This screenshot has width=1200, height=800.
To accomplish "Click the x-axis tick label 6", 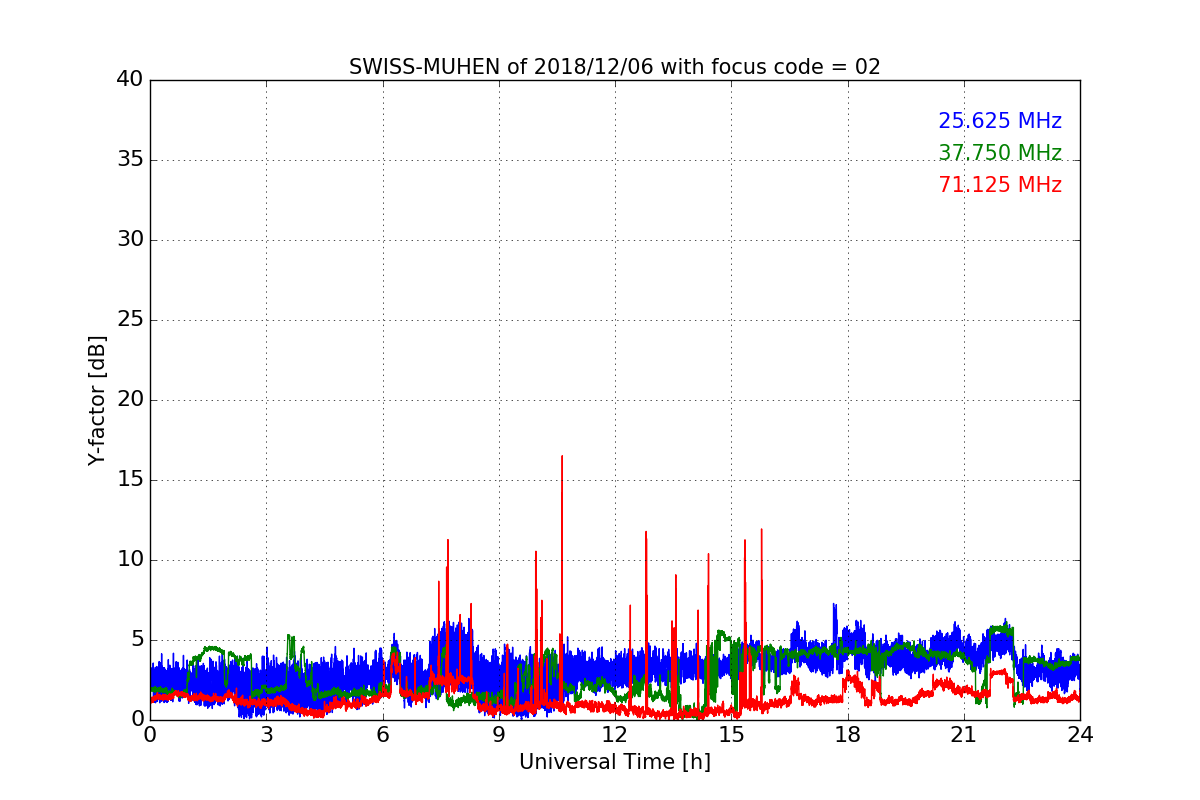I will [x=382, y=735].
